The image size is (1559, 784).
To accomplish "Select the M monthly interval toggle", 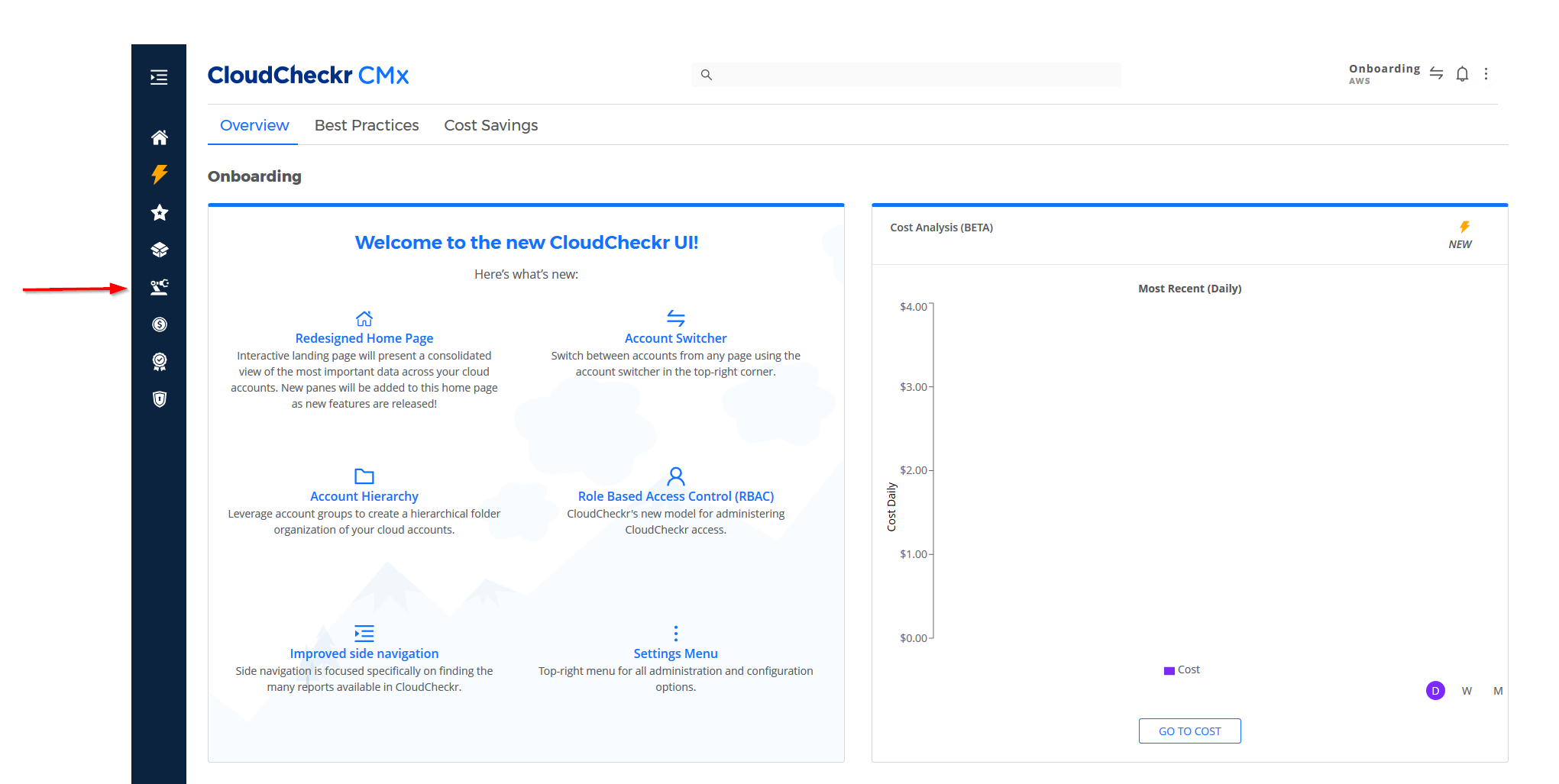I will [x=1498, y=691].
